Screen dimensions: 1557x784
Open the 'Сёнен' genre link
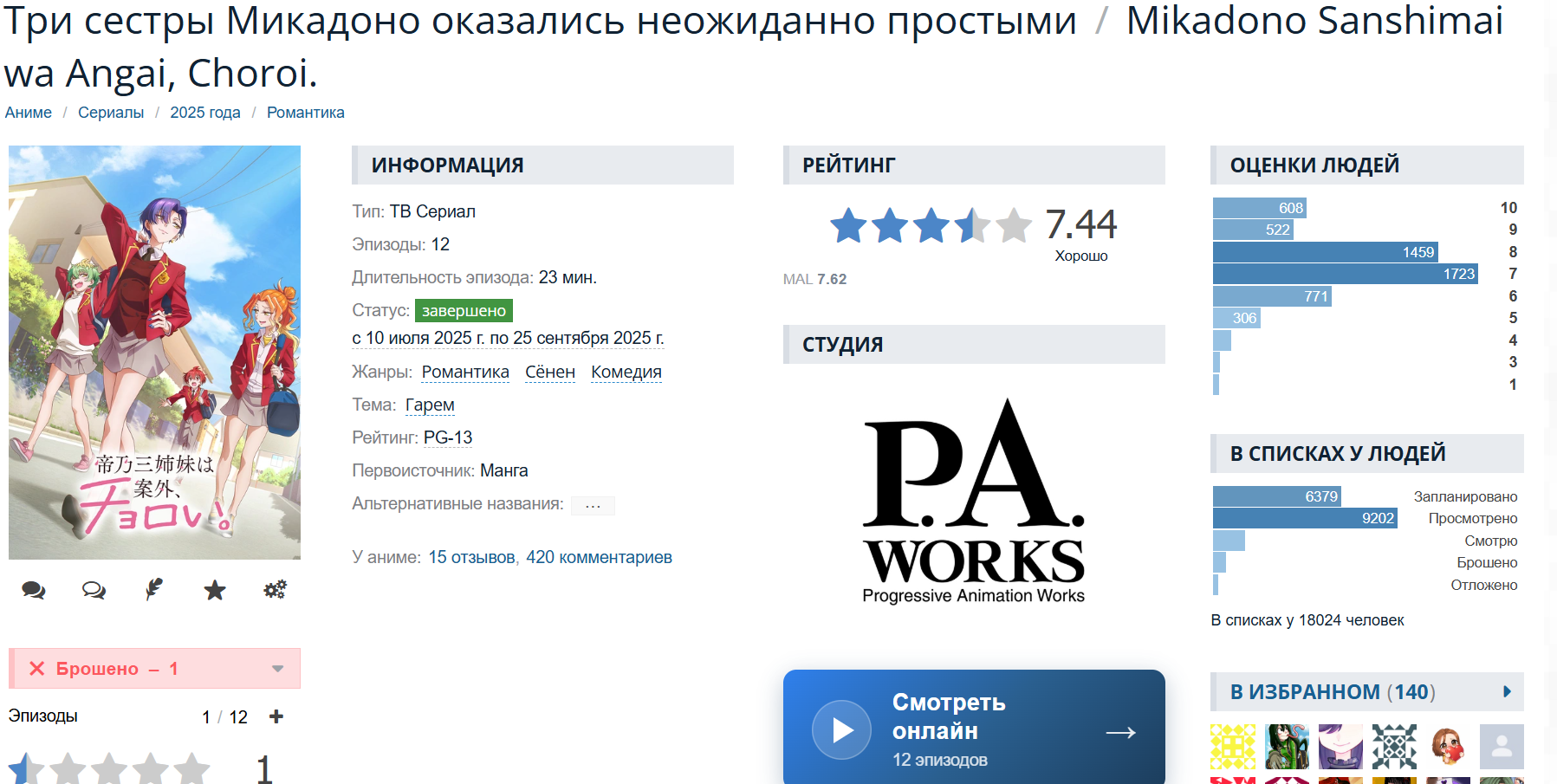[550, 372]
